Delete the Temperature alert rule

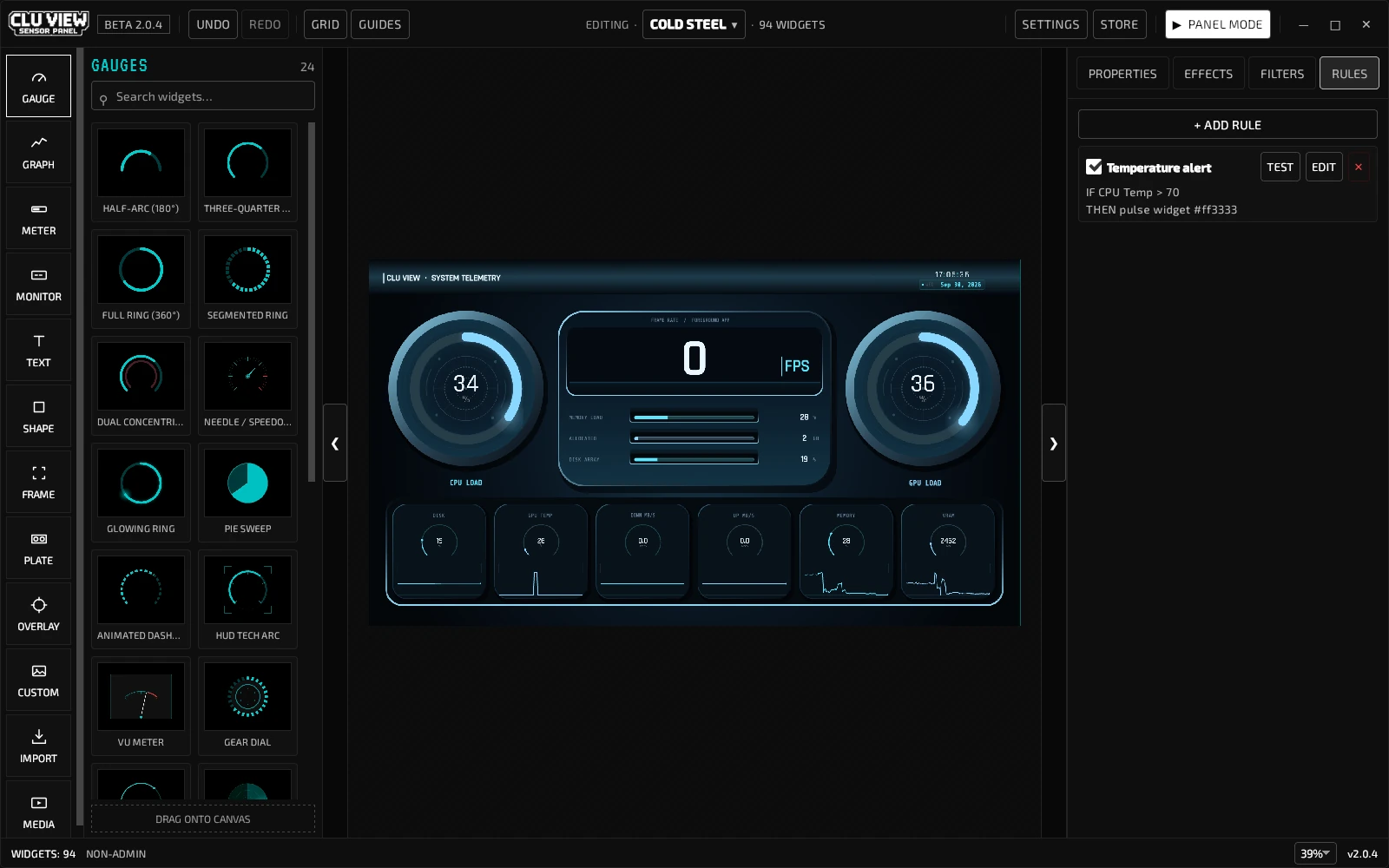coord(1359,168)
